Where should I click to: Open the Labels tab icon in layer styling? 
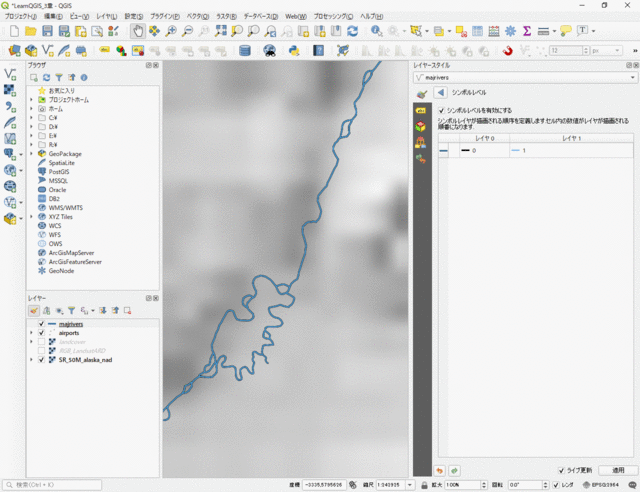pos(421,110)
